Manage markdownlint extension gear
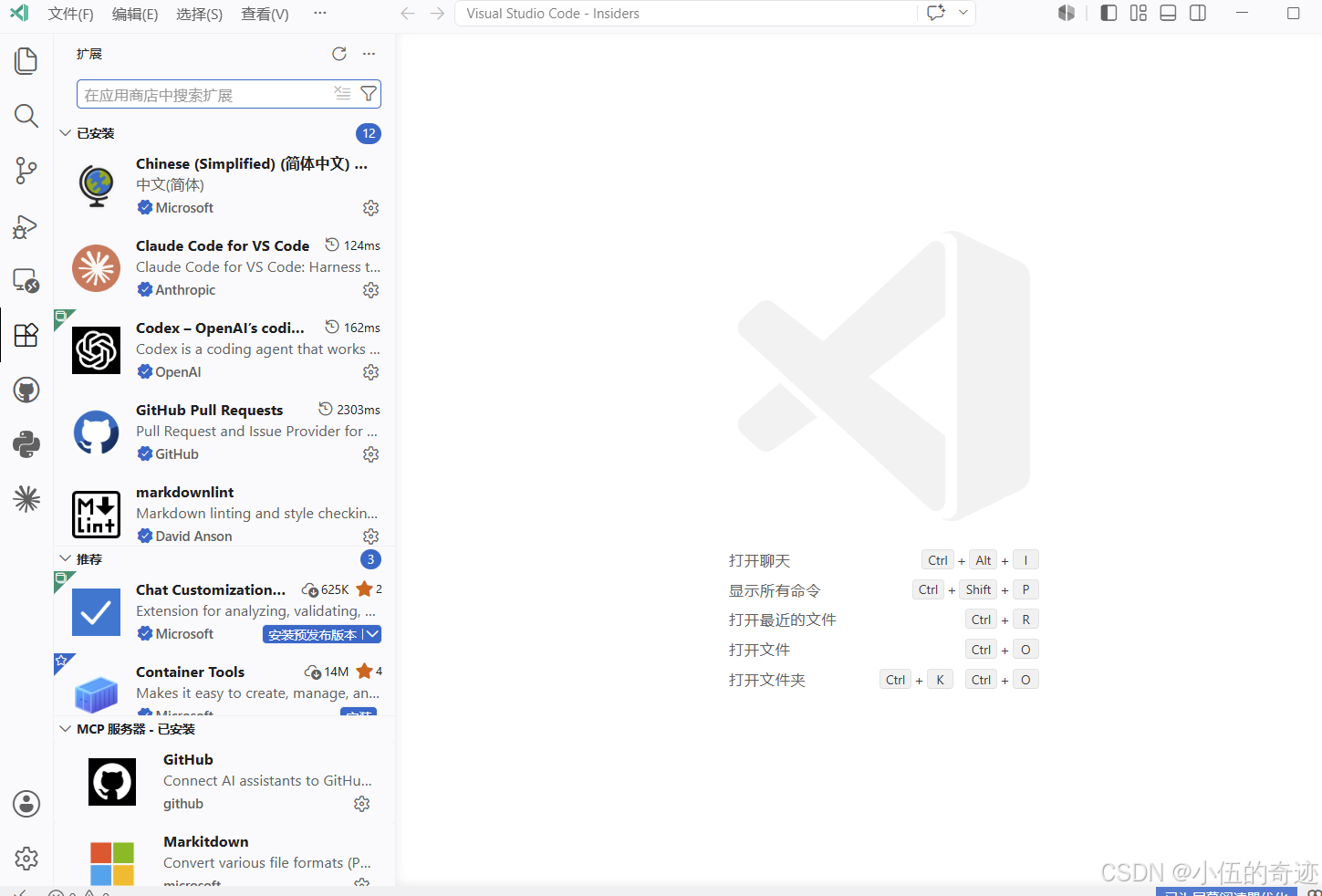1322x896 pixels. tap(370, 537)
